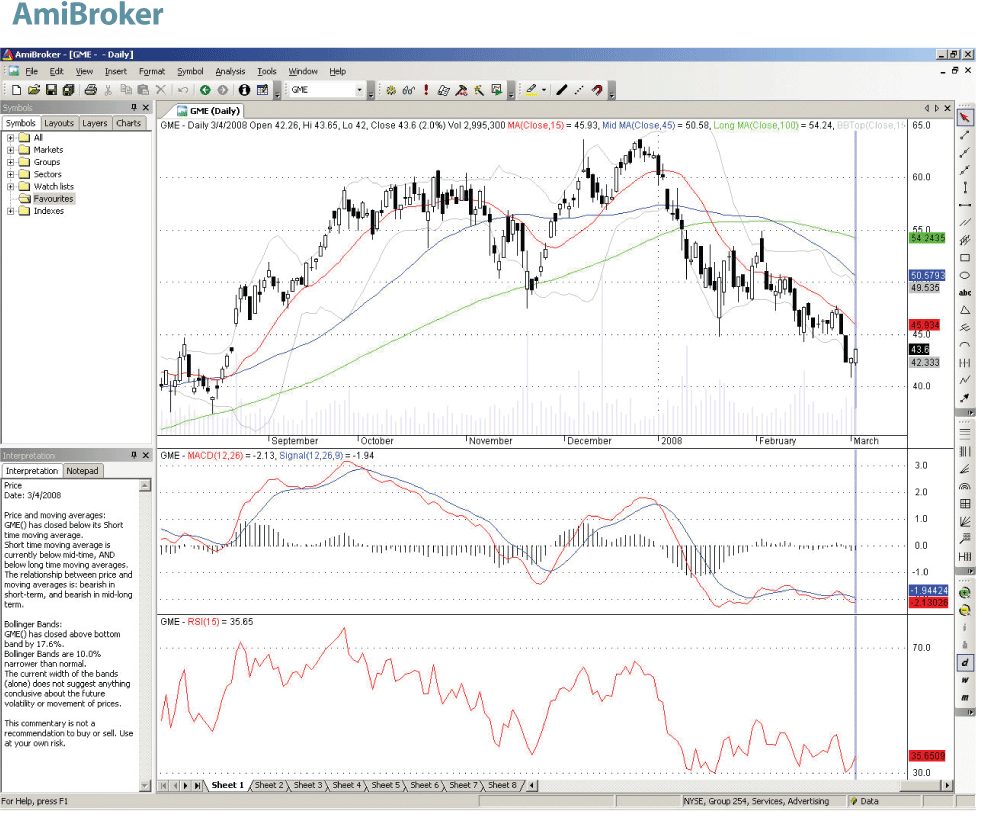Screen dimensions: 1000x825
Task: Expand the All folder
Action: 10,138
